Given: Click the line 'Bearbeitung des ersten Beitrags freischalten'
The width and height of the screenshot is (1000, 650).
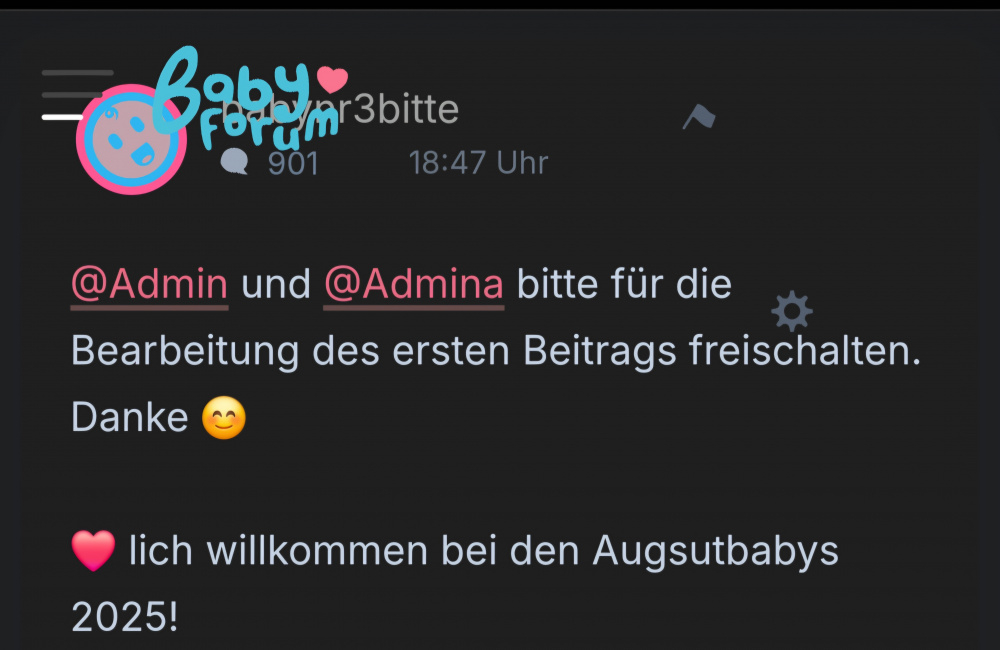Looking at the screenshot, I should (496, 351).
